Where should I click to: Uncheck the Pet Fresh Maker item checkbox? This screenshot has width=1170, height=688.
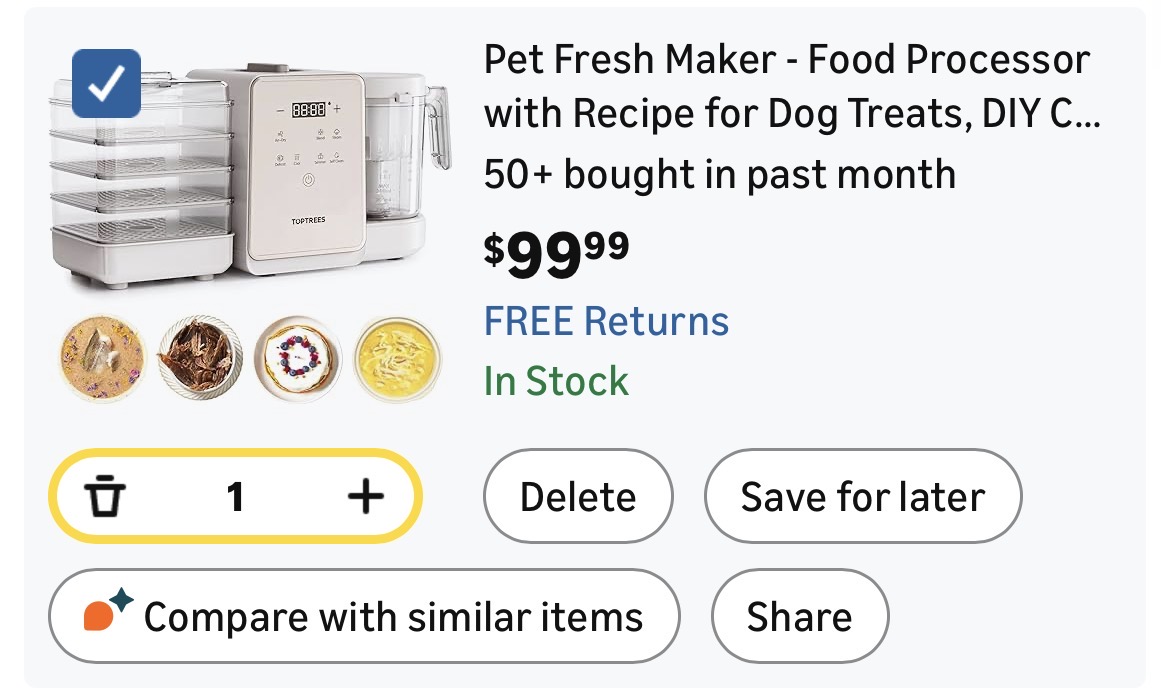click(x=107, y=83)
